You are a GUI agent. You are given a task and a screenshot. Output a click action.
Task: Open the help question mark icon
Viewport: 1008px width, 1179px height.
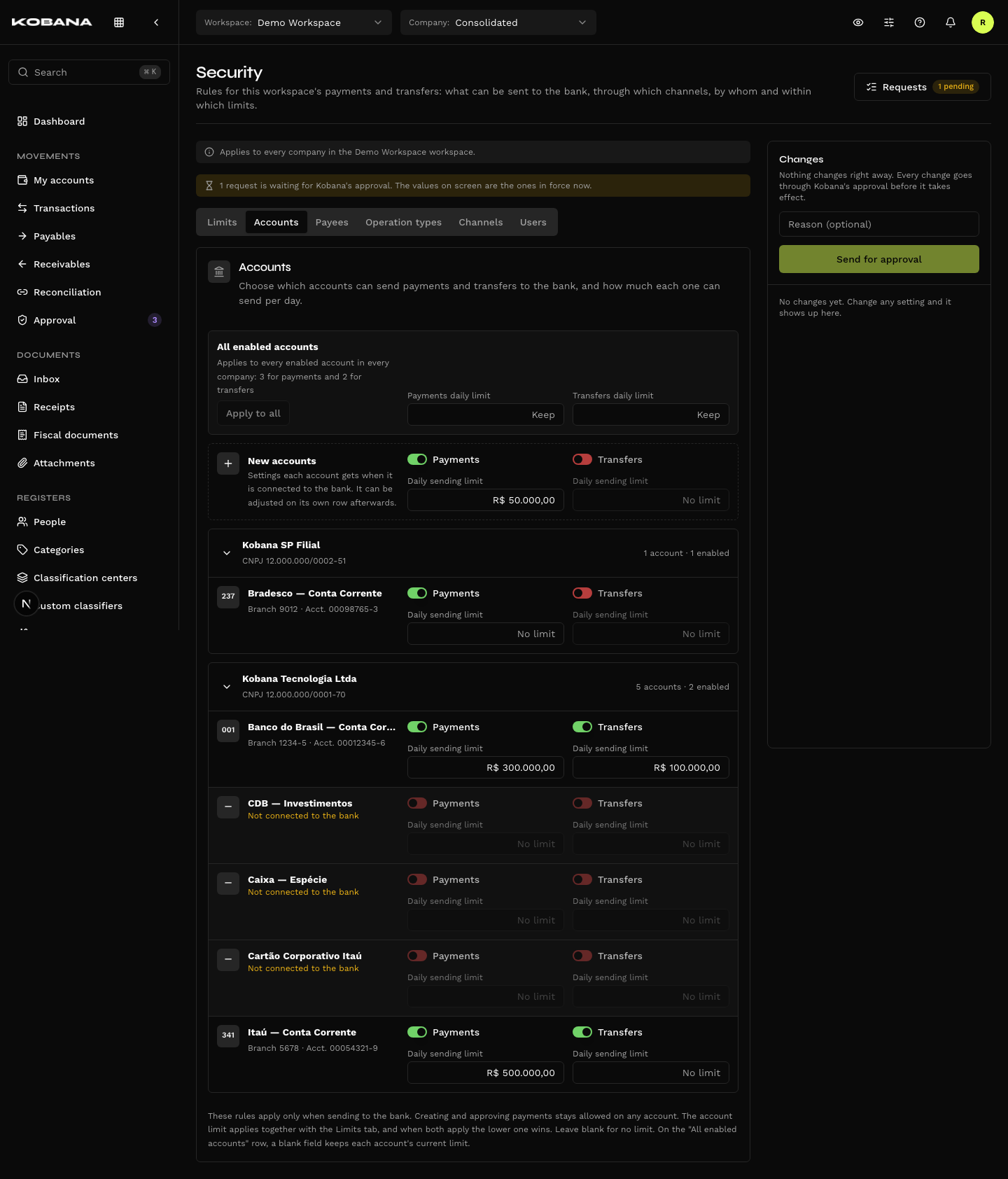tap(920, 22)
